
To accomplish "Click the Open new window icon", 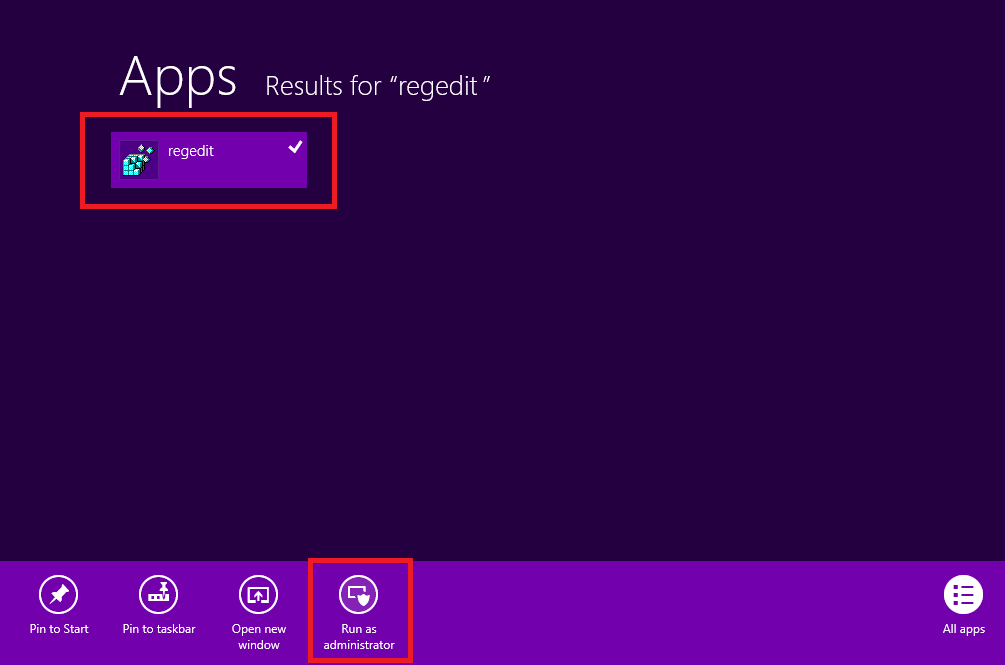I will click(258, 595).
